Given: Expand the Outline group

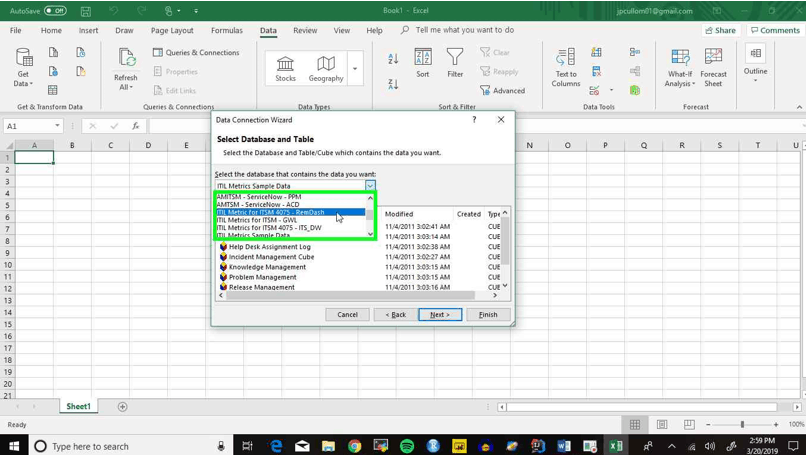Looking at the screenshot, I should coord(755,65).
